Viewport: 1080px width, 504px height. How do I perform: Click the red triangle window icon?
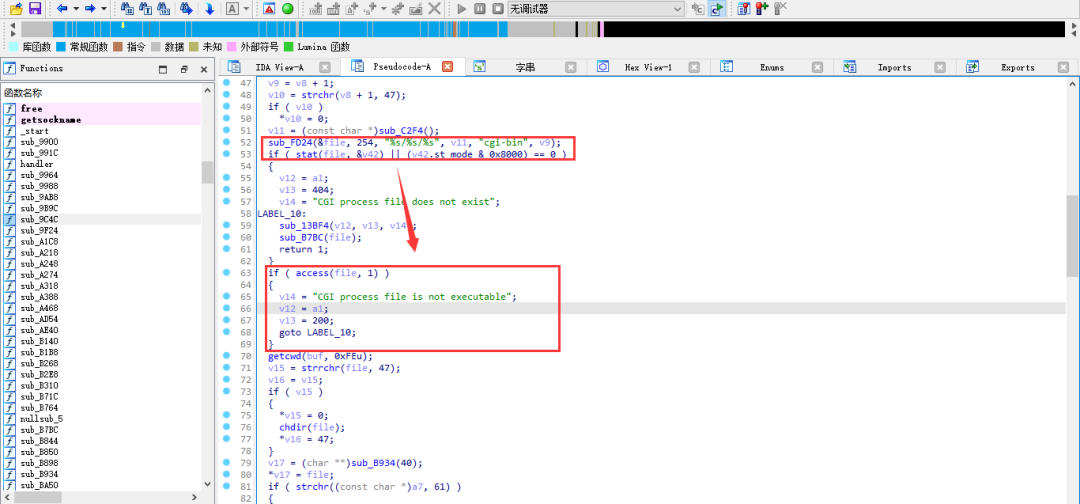[269, 8]
